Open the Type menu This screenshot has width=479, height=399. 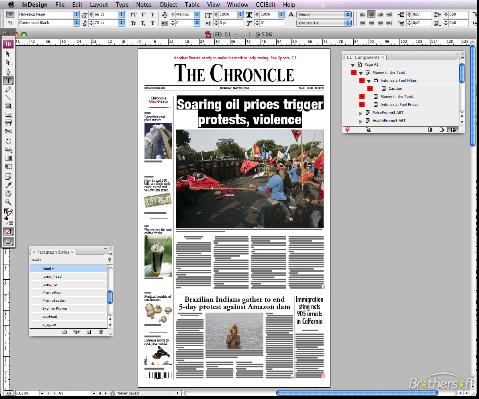tap(122, 4)
